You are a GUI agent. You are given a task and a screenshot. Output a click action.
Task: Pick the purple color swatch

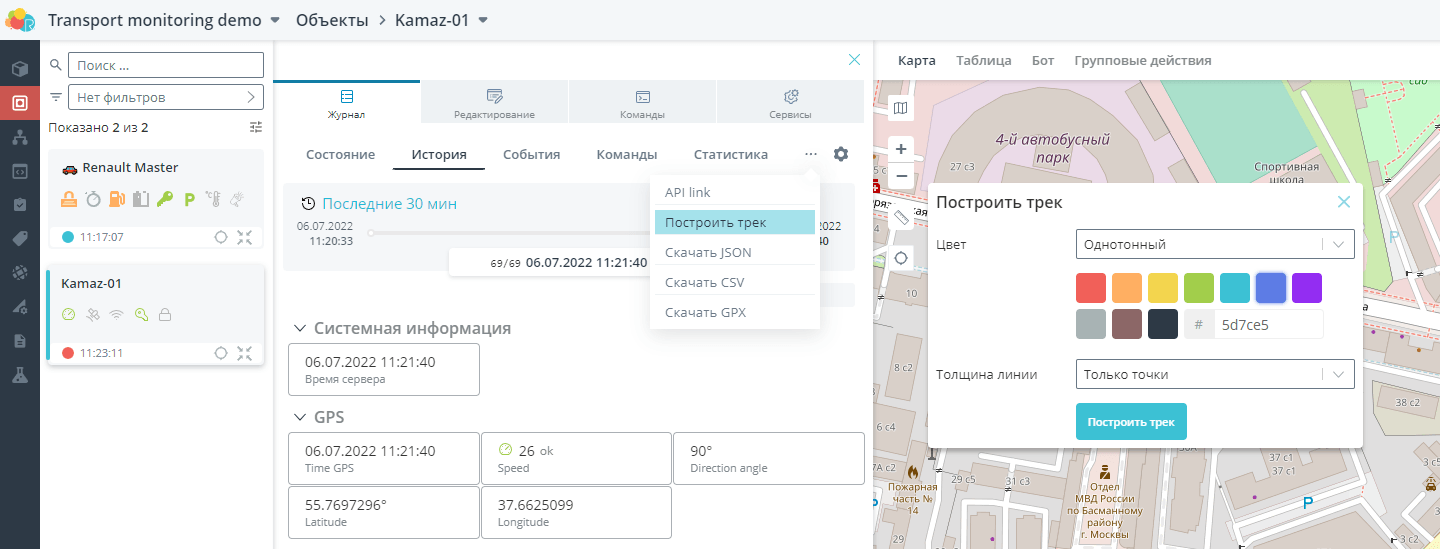(1307, 288)
